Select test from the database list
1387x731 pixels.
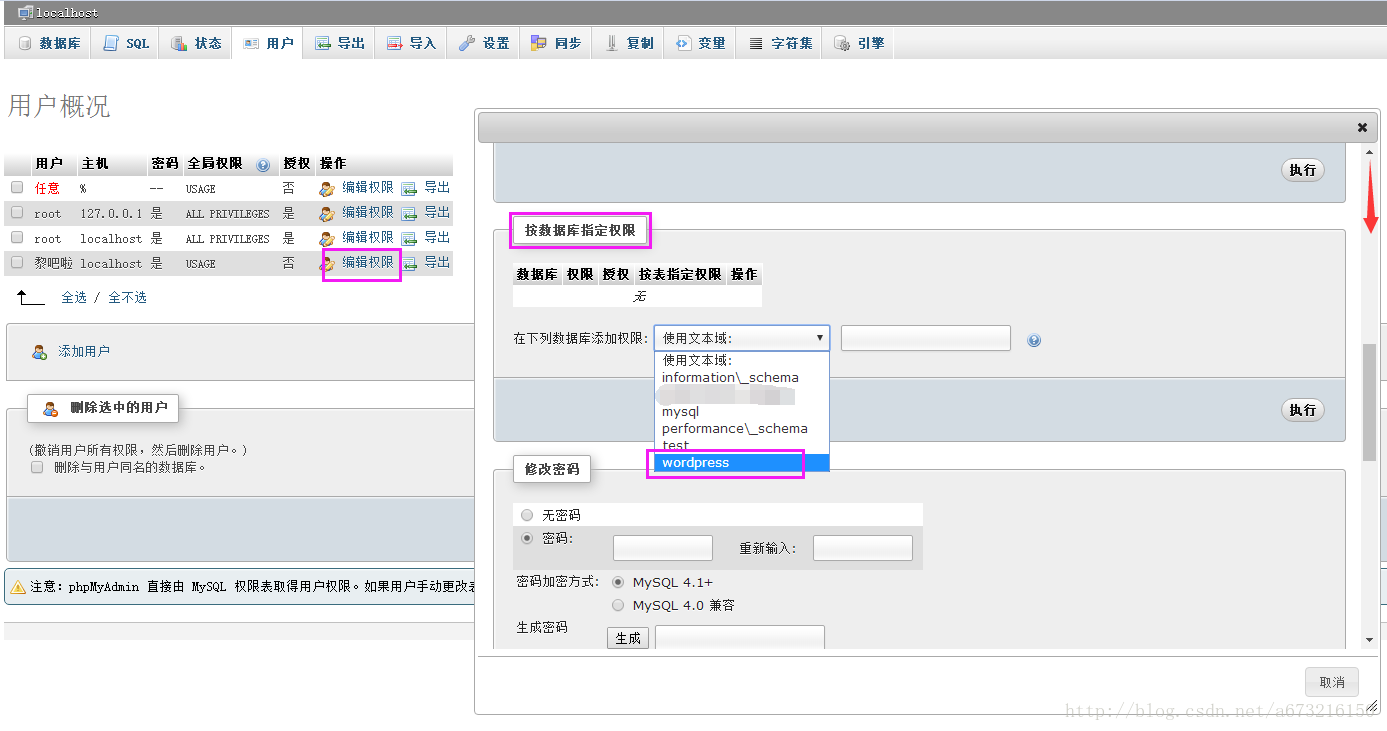pos(742,445)
